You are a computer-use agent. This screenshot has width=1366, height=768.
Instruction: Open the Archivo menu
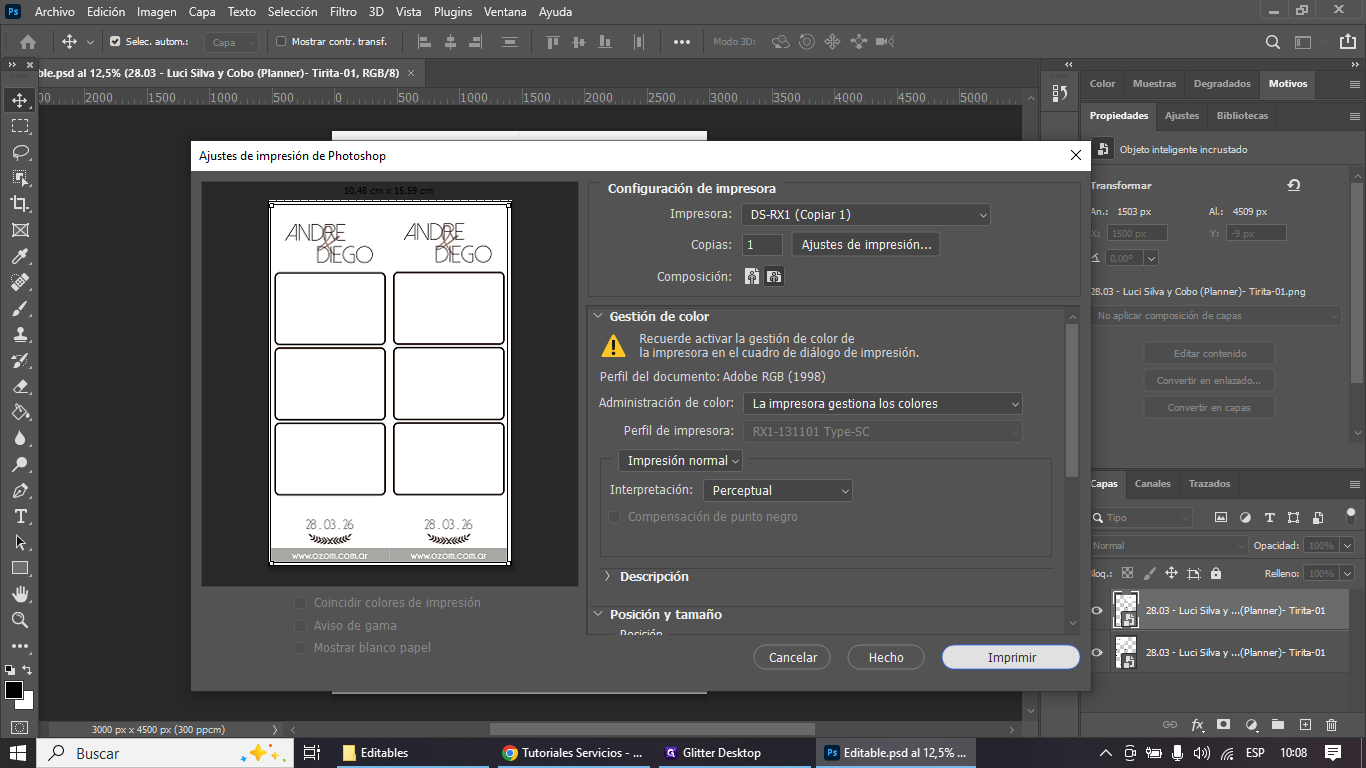coord(55,12)
